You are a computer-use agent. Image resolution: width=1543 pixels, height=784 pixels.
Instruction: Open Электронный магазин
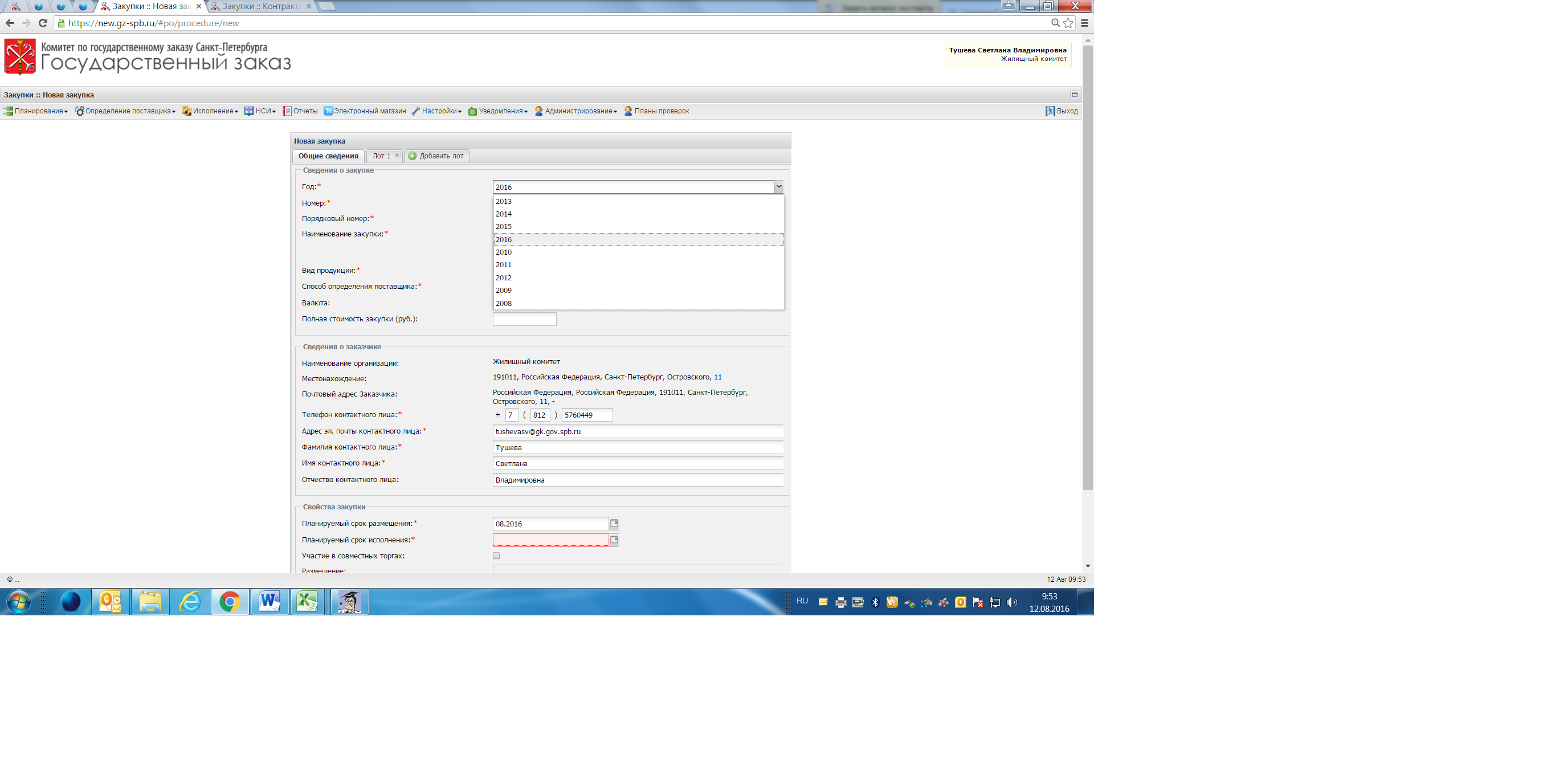364,111
